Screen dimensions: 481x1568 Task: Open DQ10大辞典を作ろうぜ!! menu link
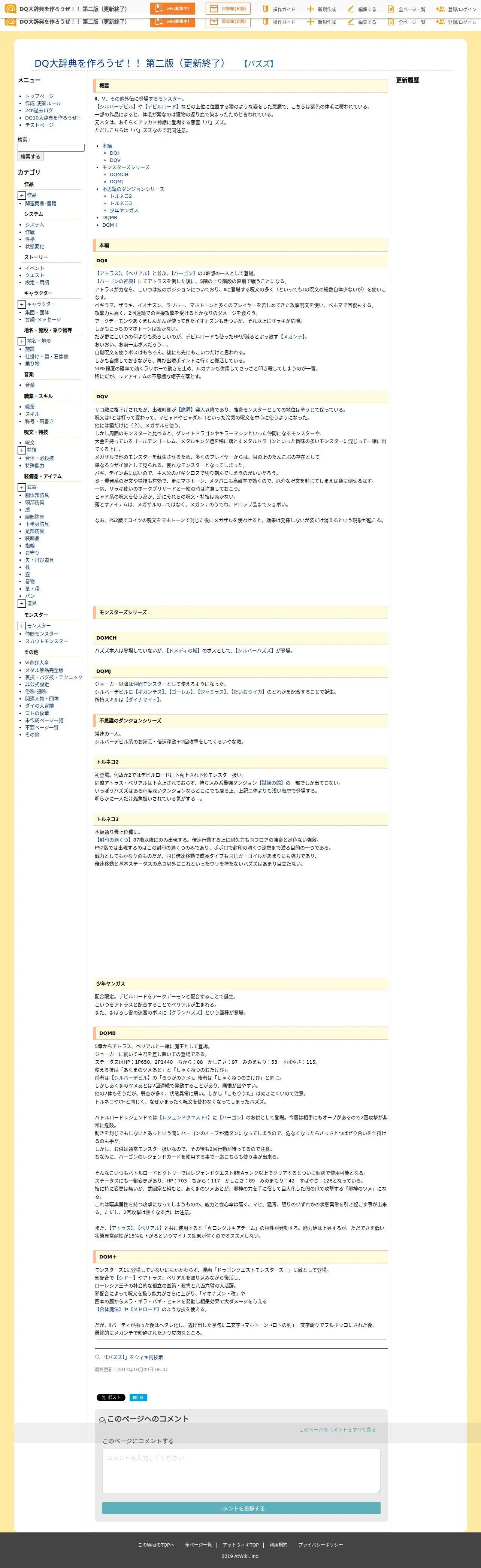[52, 118]
